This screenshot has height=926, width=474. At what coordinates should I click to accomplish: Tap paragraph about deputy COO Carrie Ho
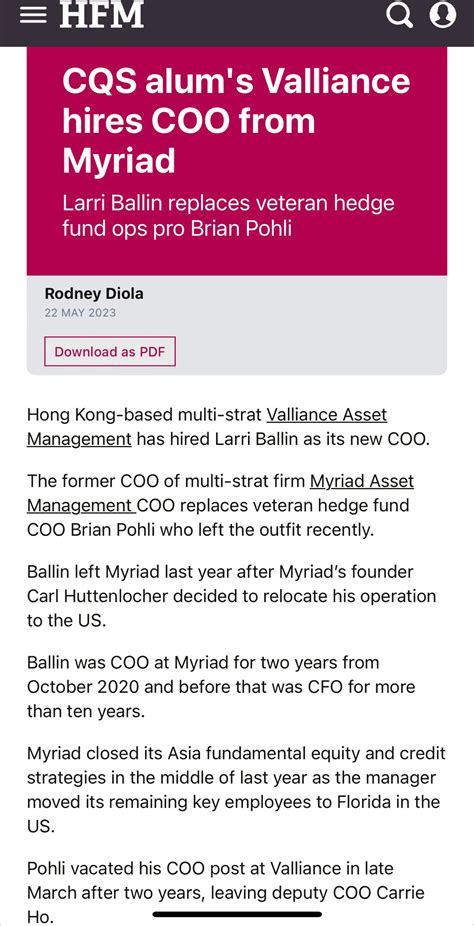[x=225, y=892]
